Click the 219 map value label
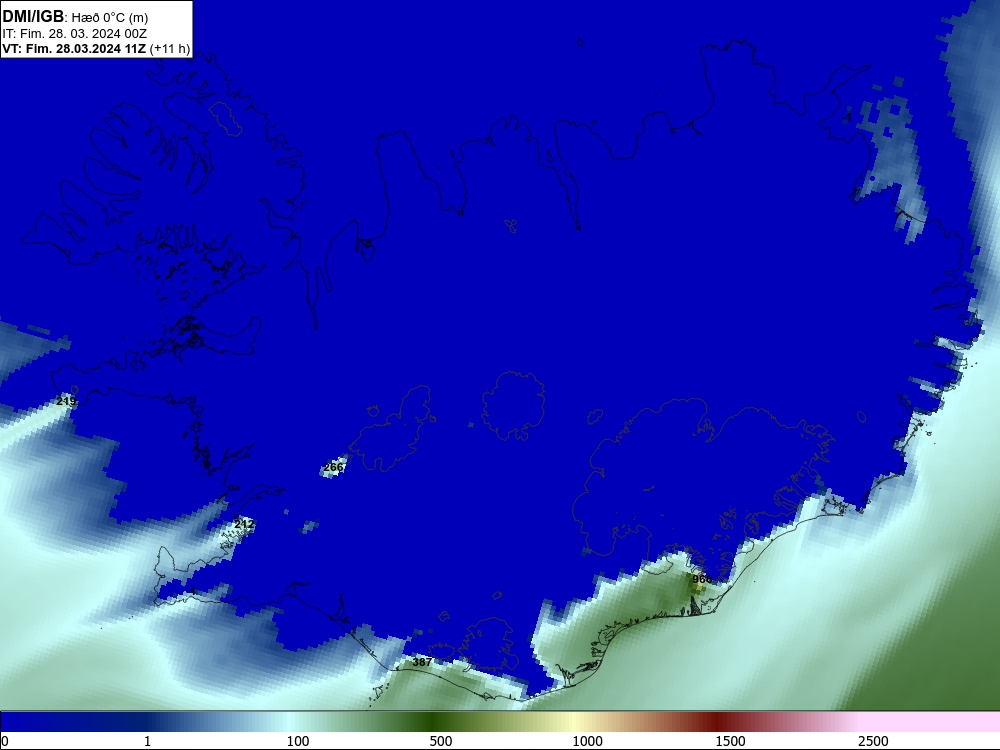1000x750 pixels. [x=66, y=401]
